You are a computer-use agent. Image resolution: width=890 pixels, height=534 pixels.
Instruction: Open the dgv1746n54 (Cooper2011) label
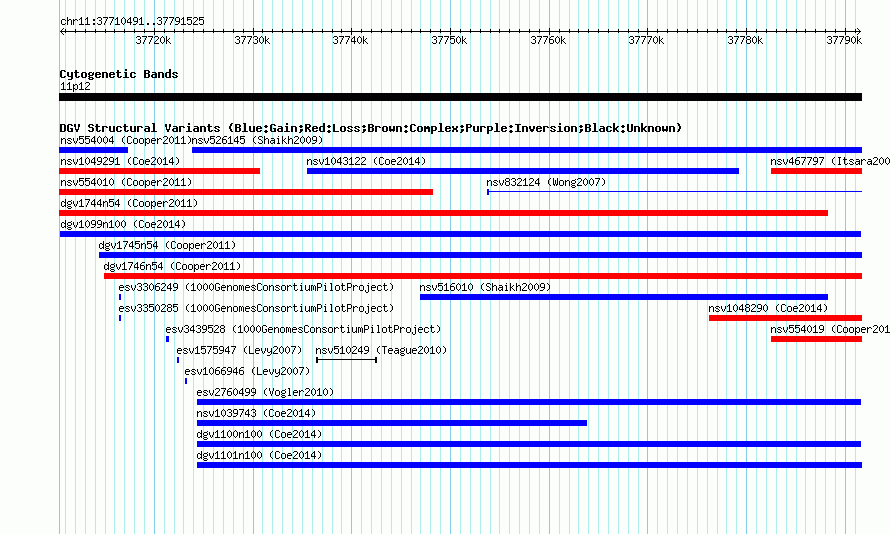coord(172,266)
